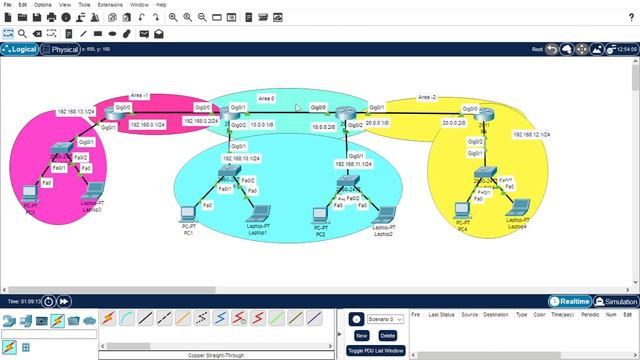Click the Add Complex PDU open envelope icon
This screenshot has height=360, width=640.
(159, 33)
